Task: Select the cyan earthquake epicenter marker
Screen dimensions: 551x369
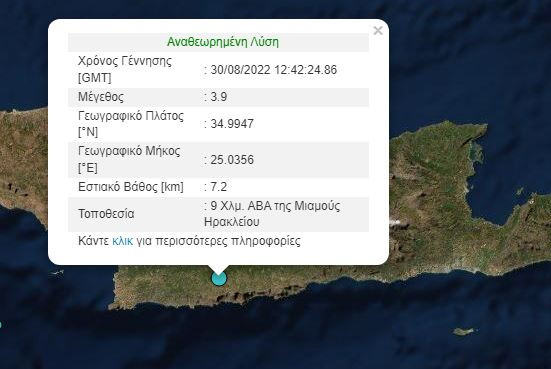Action: (x=219, y=278)
